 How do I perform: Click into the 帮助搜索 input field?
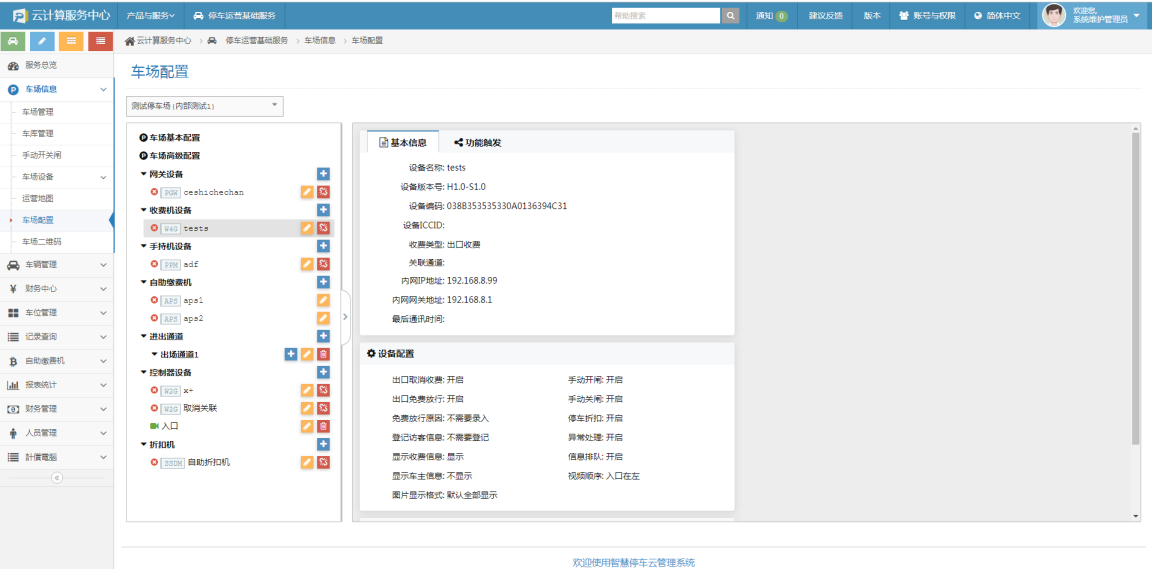(x=666, y=15)
